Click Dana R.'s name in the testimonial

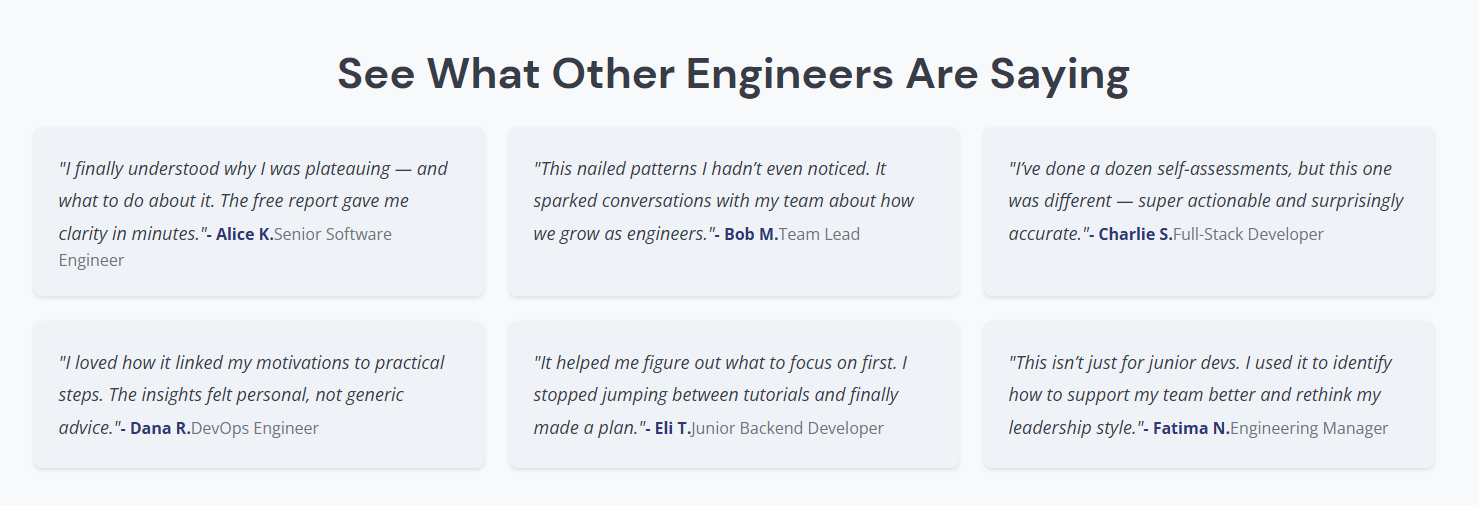[x=160, y=429]
